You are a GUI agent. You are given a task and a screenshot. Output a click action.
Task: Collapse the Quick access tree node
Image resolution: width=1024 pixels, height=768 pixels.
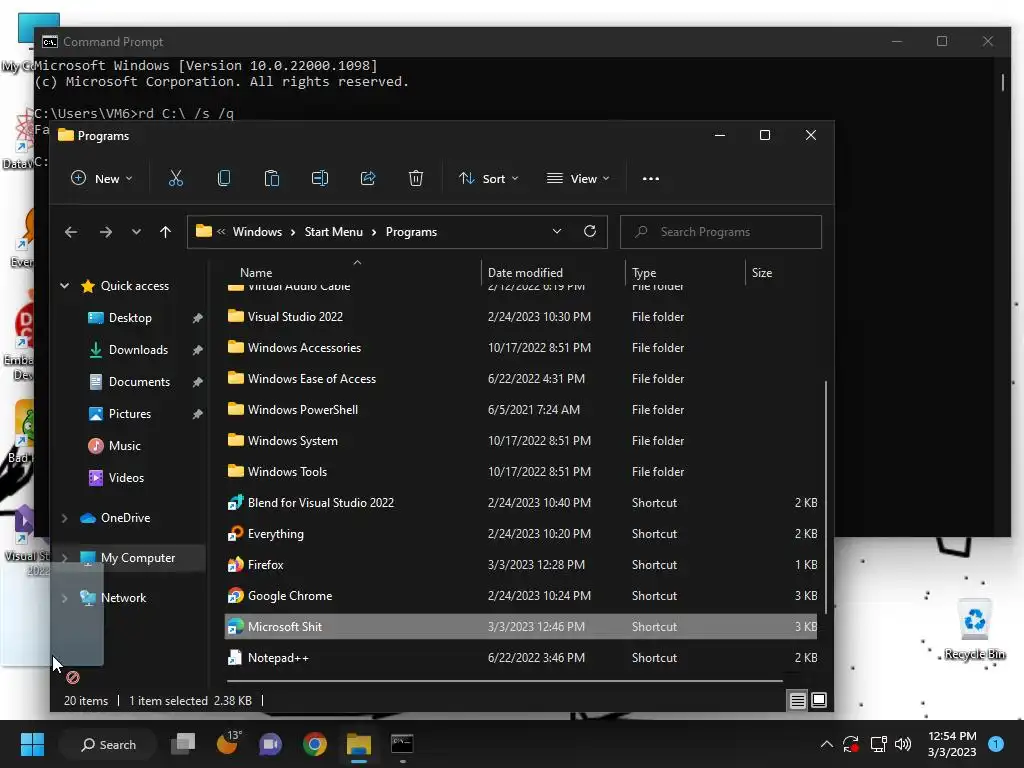point(65,285)
